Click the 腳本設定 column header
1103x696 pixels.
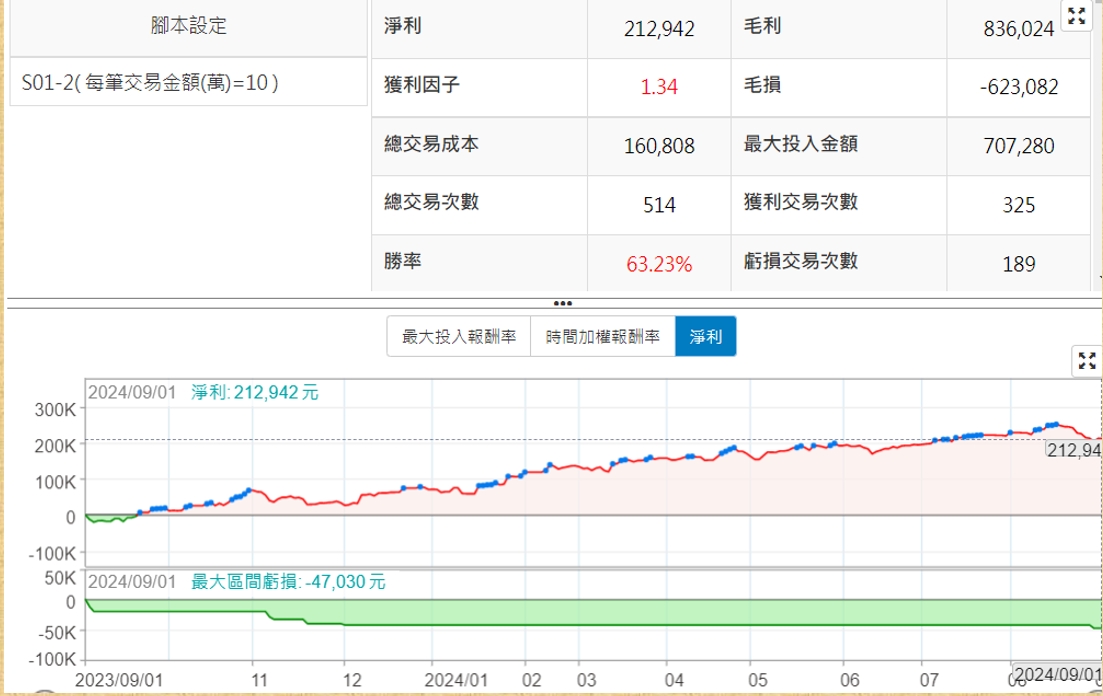coord(189,27)
